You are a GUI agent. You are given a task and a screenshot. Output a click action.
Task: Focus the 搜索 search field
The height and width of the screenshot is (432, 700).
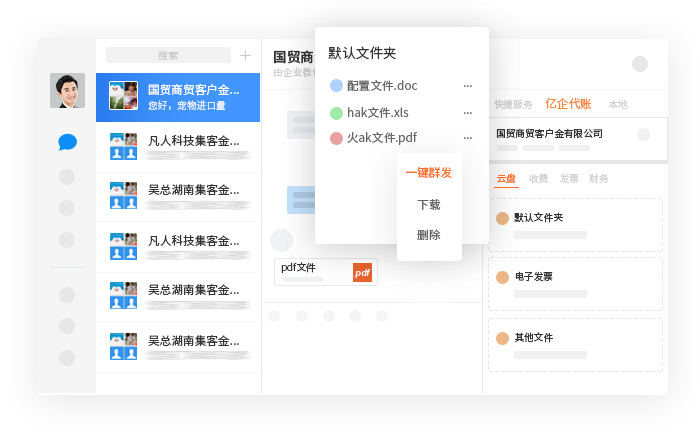tap(168, 55)
